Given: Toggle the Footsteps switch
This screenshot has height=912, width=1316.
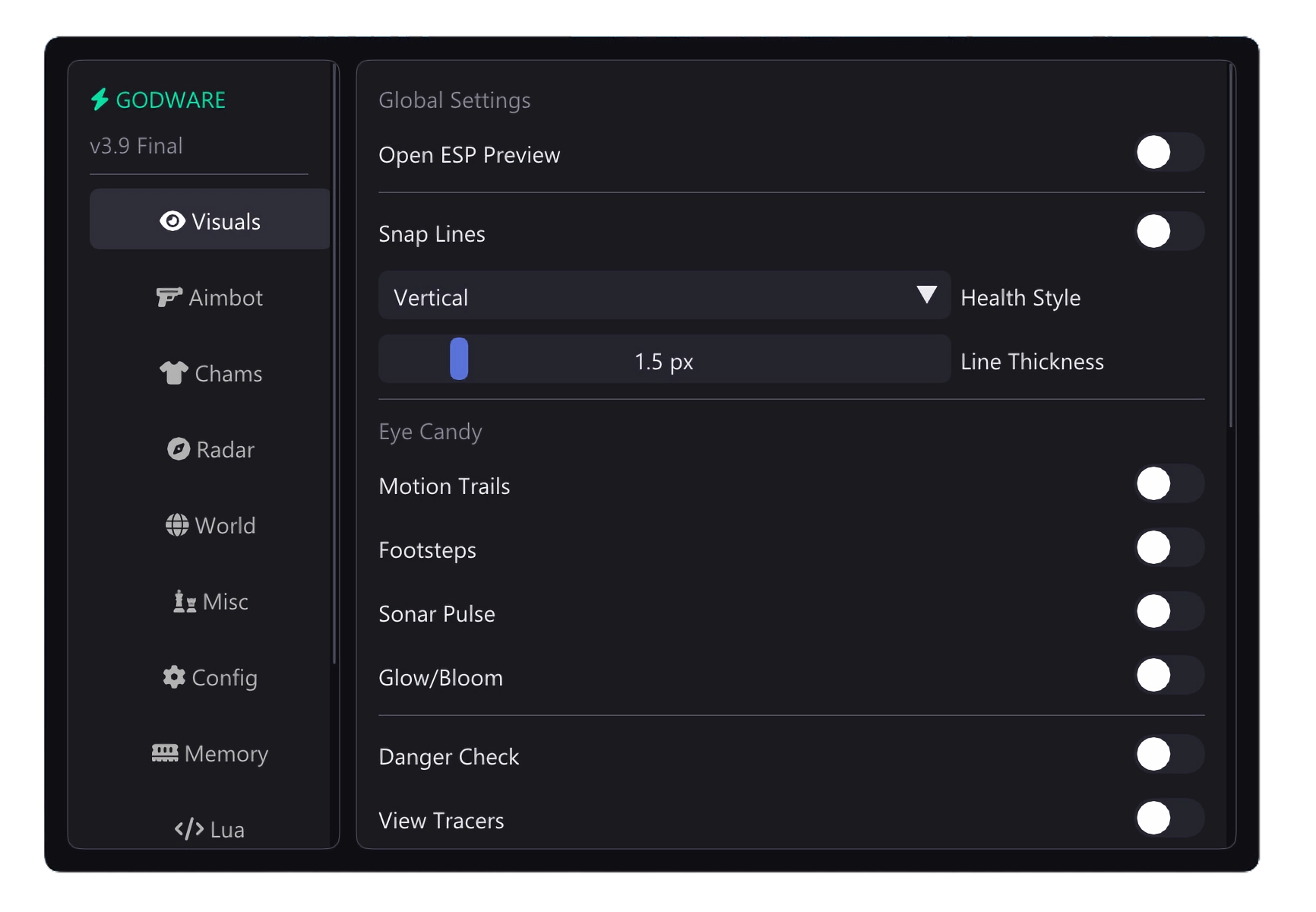Looking at the screenshot, I should click(1170, 547).
